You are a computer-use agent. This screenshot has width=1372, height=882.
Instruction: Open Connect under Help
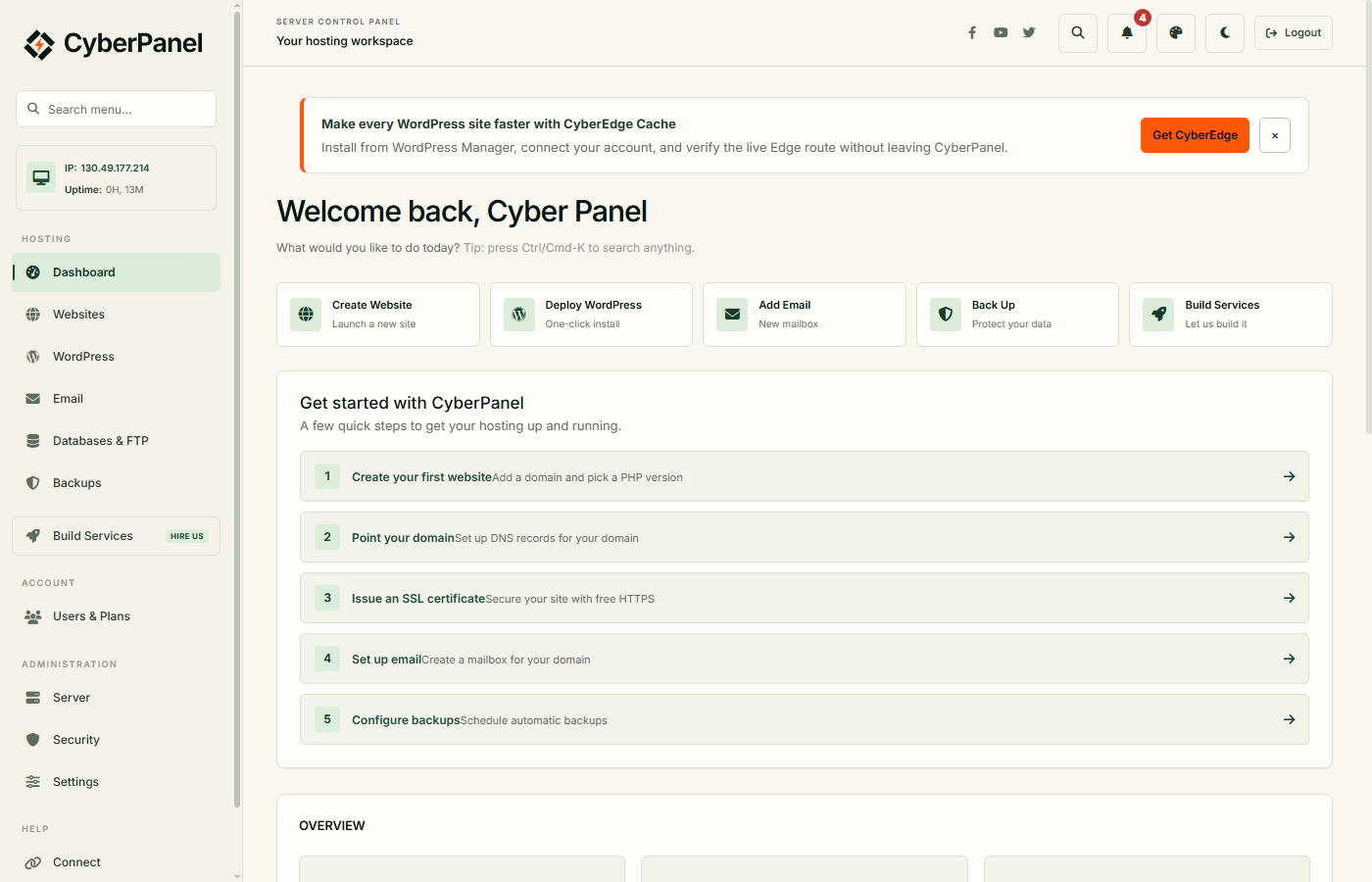tap(116, 862)
